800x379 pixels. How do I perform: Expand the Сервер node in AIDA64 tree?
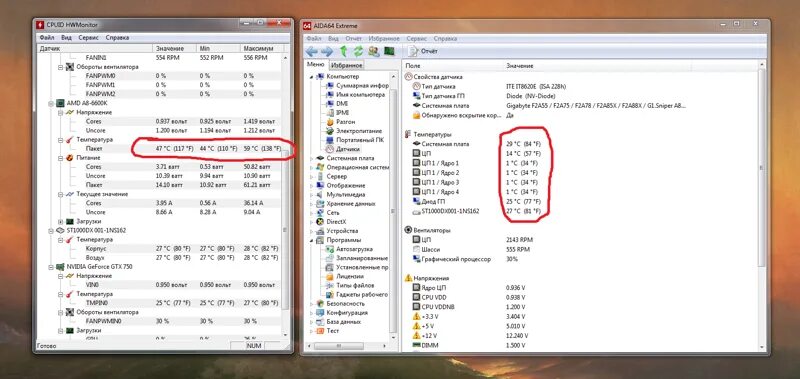click(x=313, y=176)
